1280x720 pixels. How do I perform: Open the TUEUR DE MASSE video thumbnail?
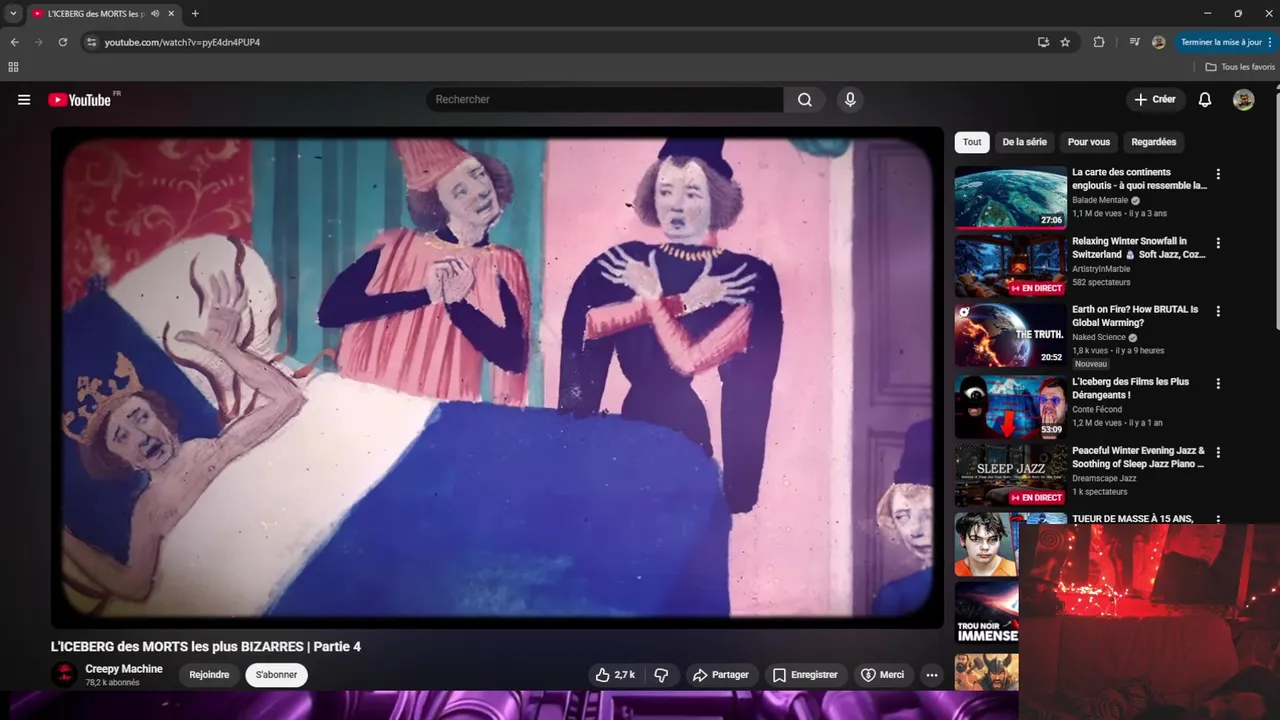986,545
